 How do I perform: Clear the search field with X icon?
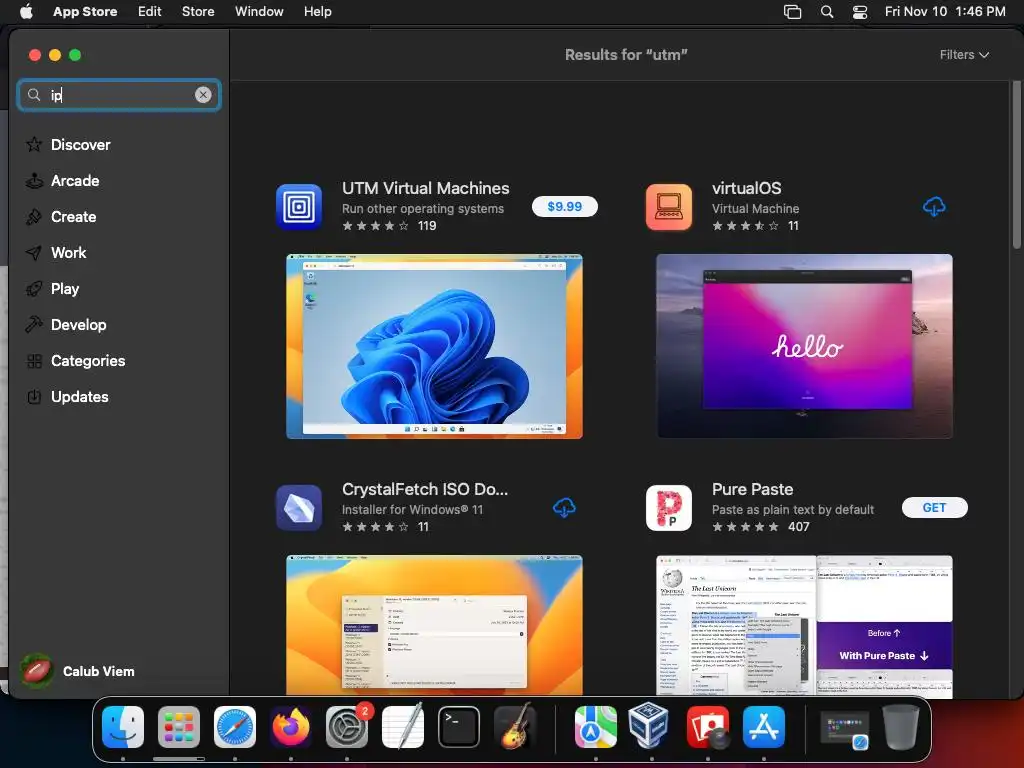coord(203,95)
